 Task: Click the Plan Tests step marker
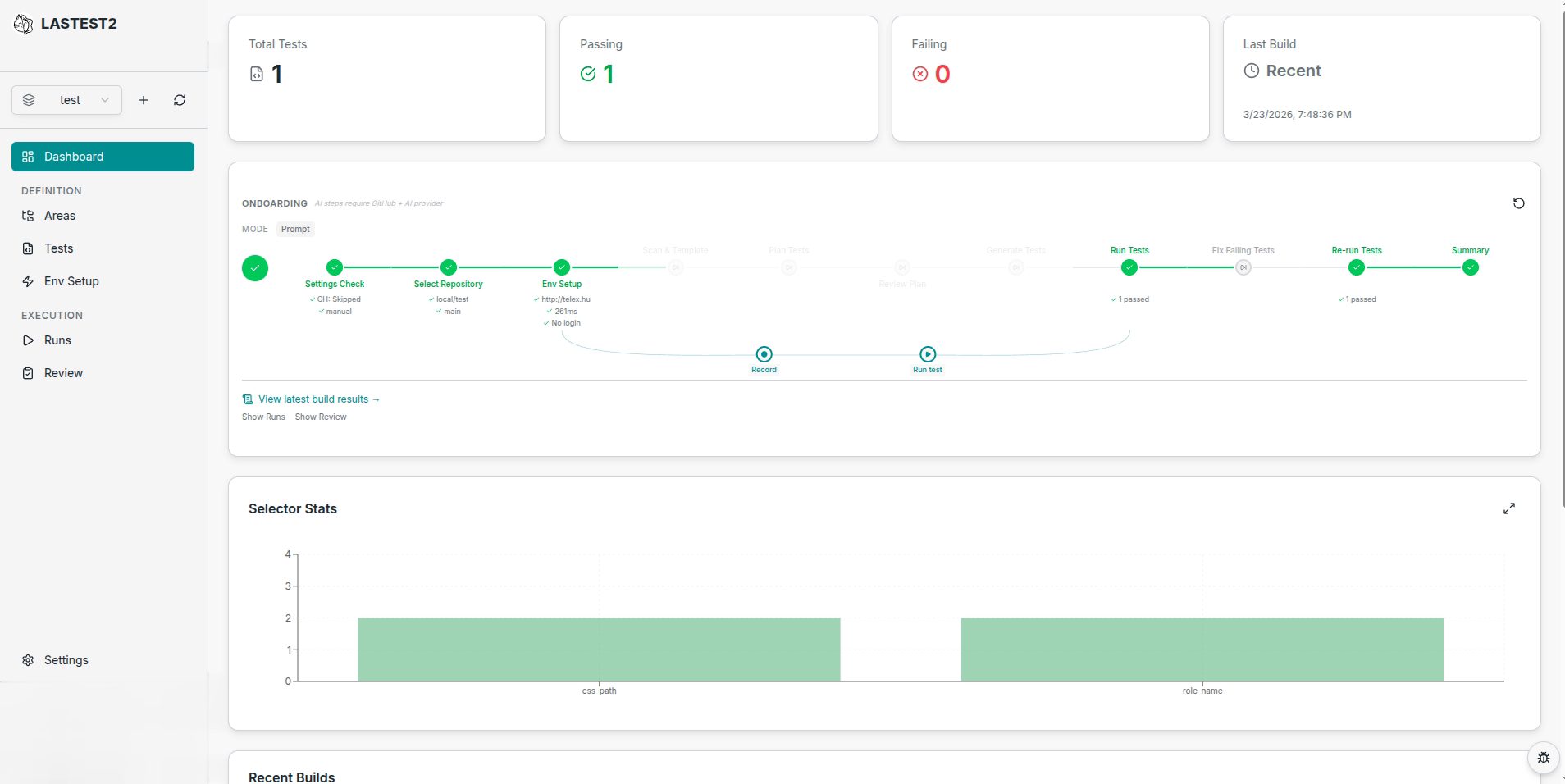coord(788,267)
